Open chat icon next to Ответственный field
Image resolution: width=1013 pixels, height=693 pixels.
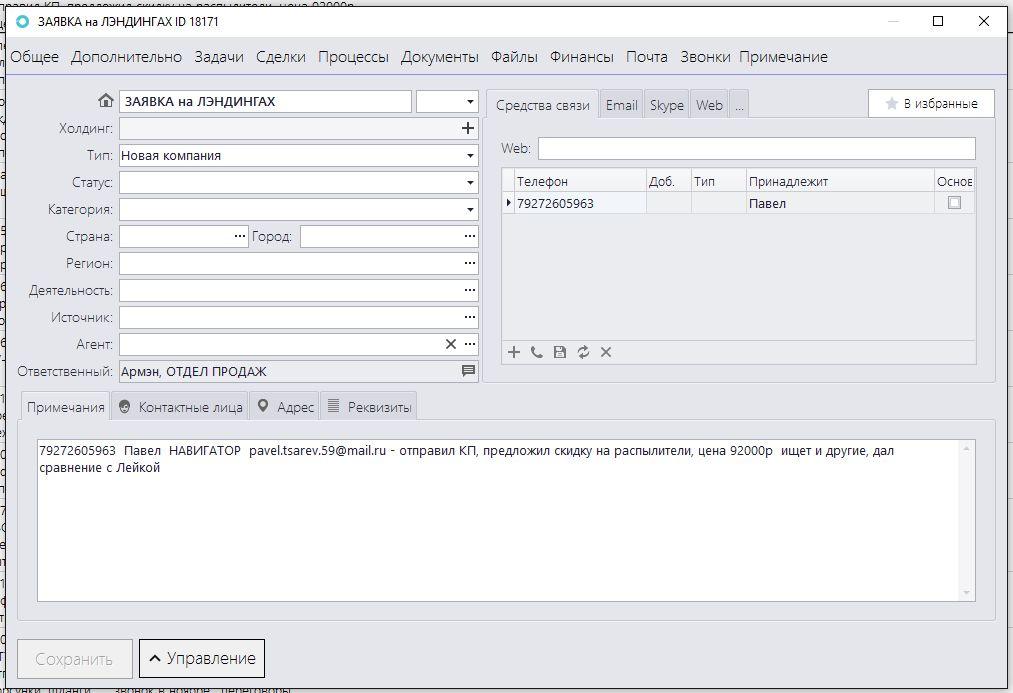point(468,371)
